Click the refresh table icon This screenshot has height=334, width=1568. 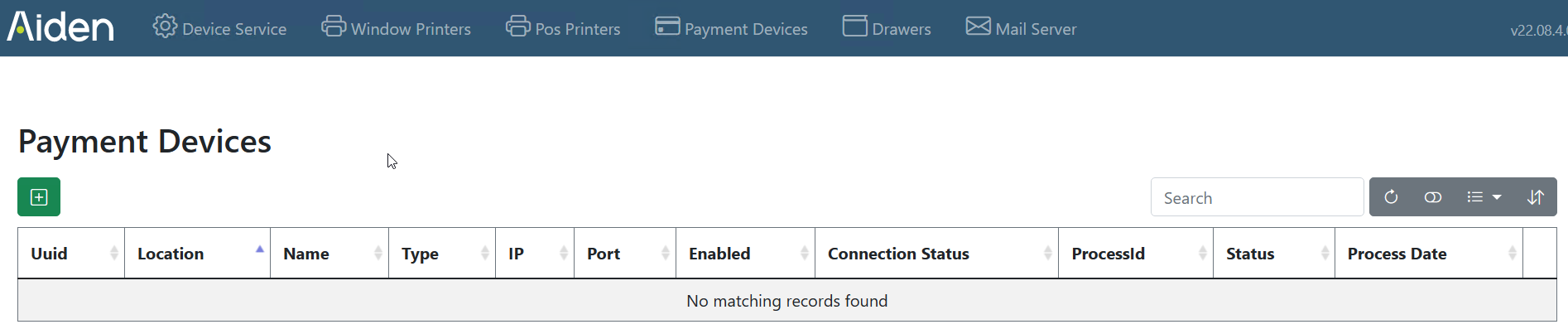(1391, 197)
